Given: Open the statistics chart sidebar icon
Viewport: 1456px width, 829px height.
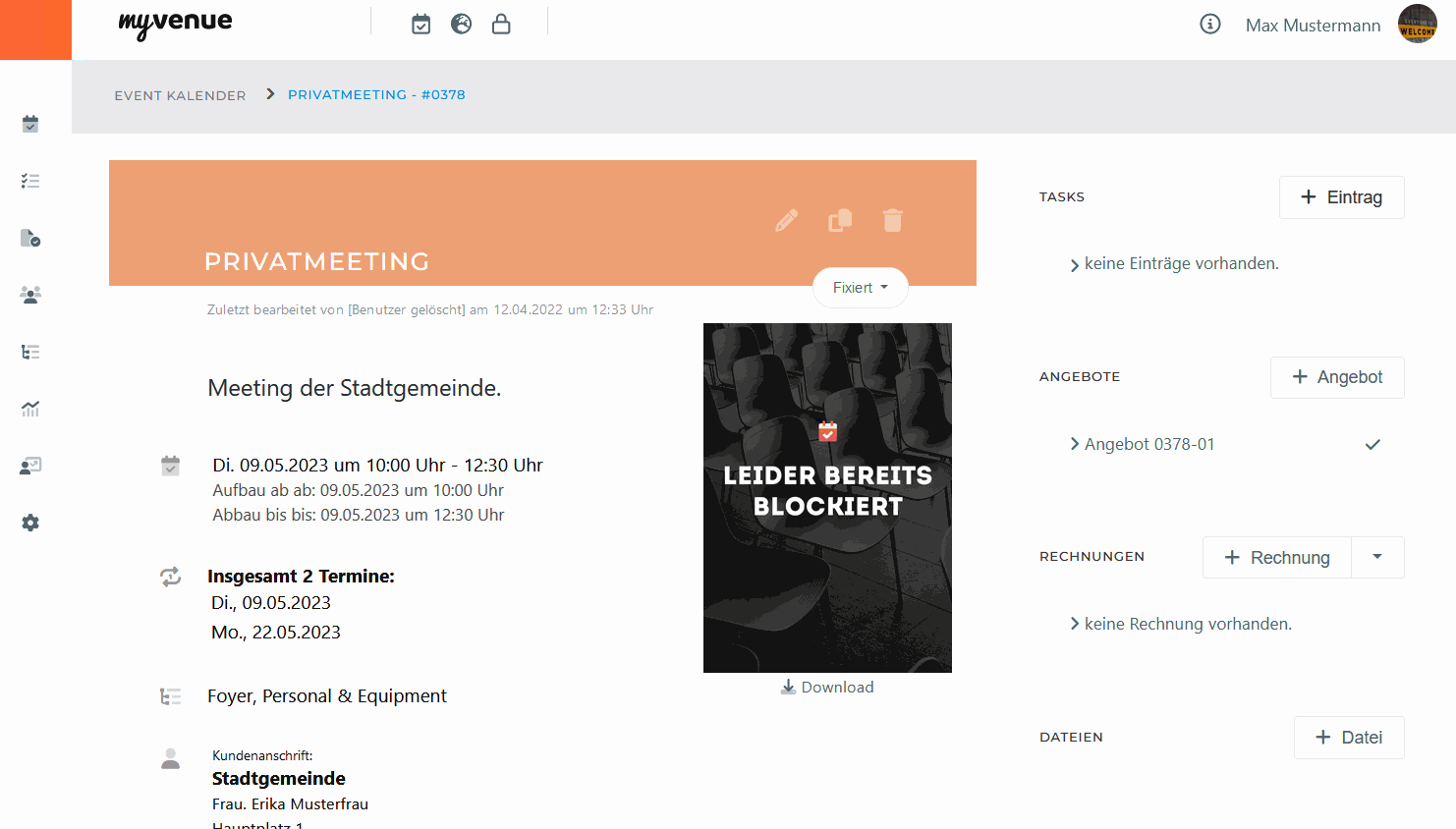Looking at the screenshot, I should 30,409.
